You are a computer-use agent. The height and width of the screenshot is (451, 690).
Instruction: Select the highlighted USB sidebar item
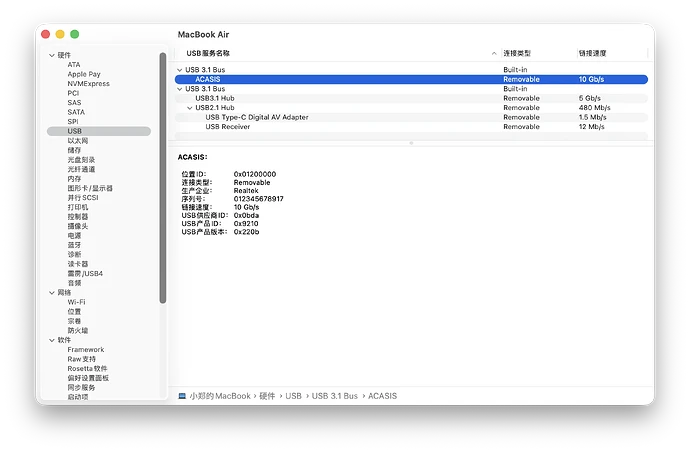pyautogui.click(x=99, y=131)
